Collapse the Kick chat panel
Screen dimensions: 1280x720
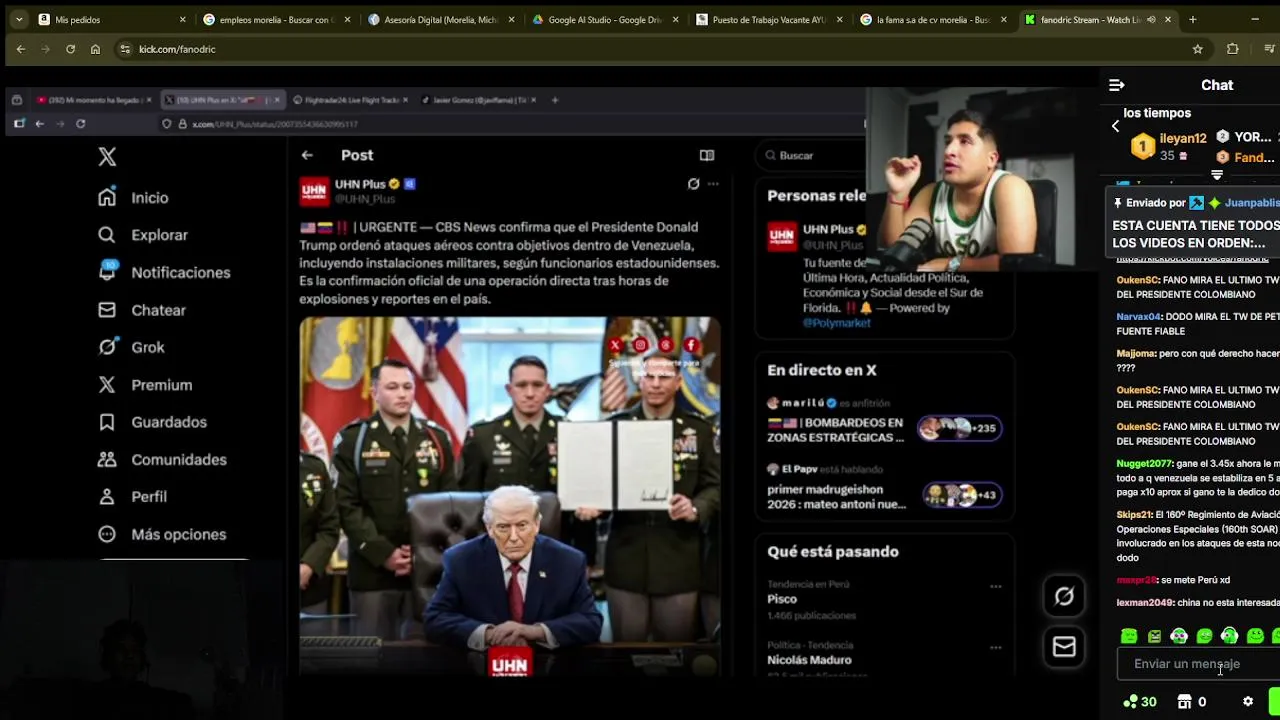[1116, 85]
